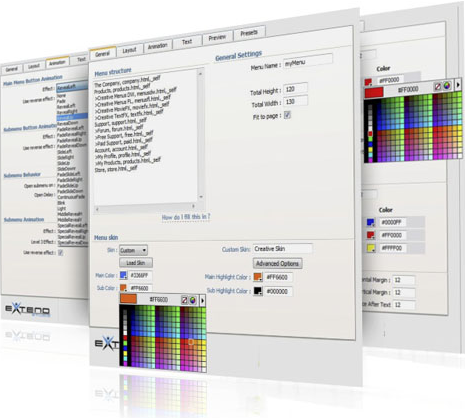Screen dimensions: 465x418
Task: Pick RevealDown from the effect list
Action: [68, 123]
